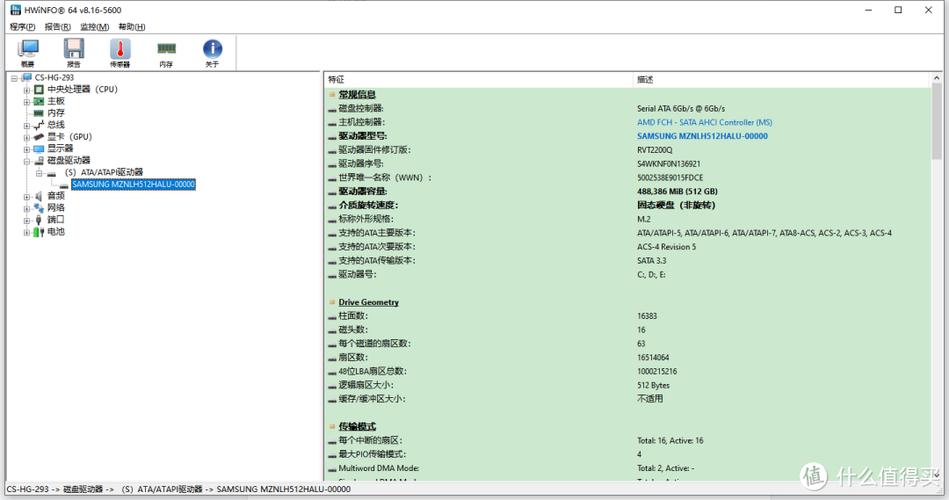Open the 帮助(H) menu
Viewport: 949px width, 500px height.
pyautogui.click(x=131, y=27)
